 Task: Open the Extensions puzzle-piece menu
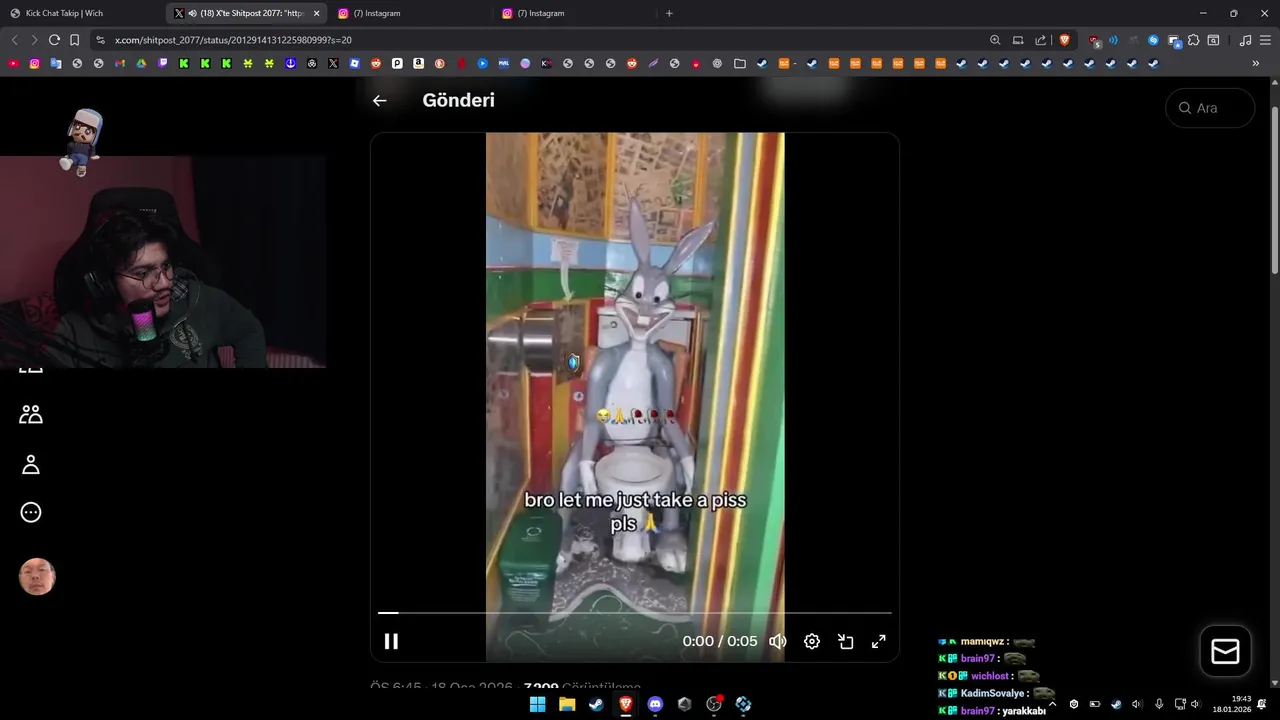pos(1193,40)
